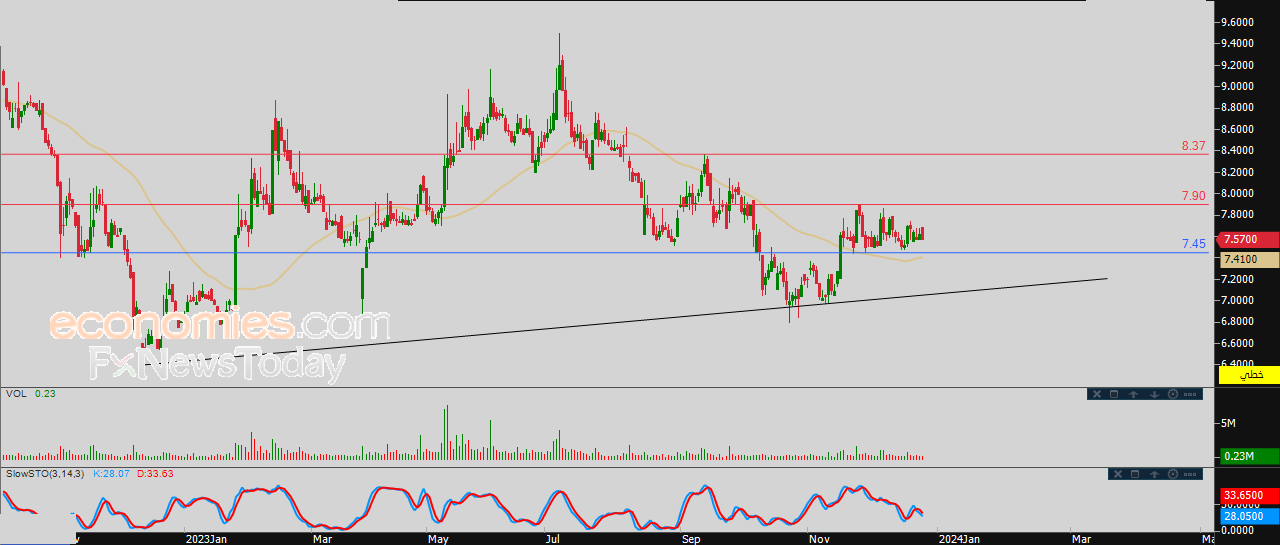Open VOL indicator settings gear
The image size is (1280, 545).
pos(1172,394)
